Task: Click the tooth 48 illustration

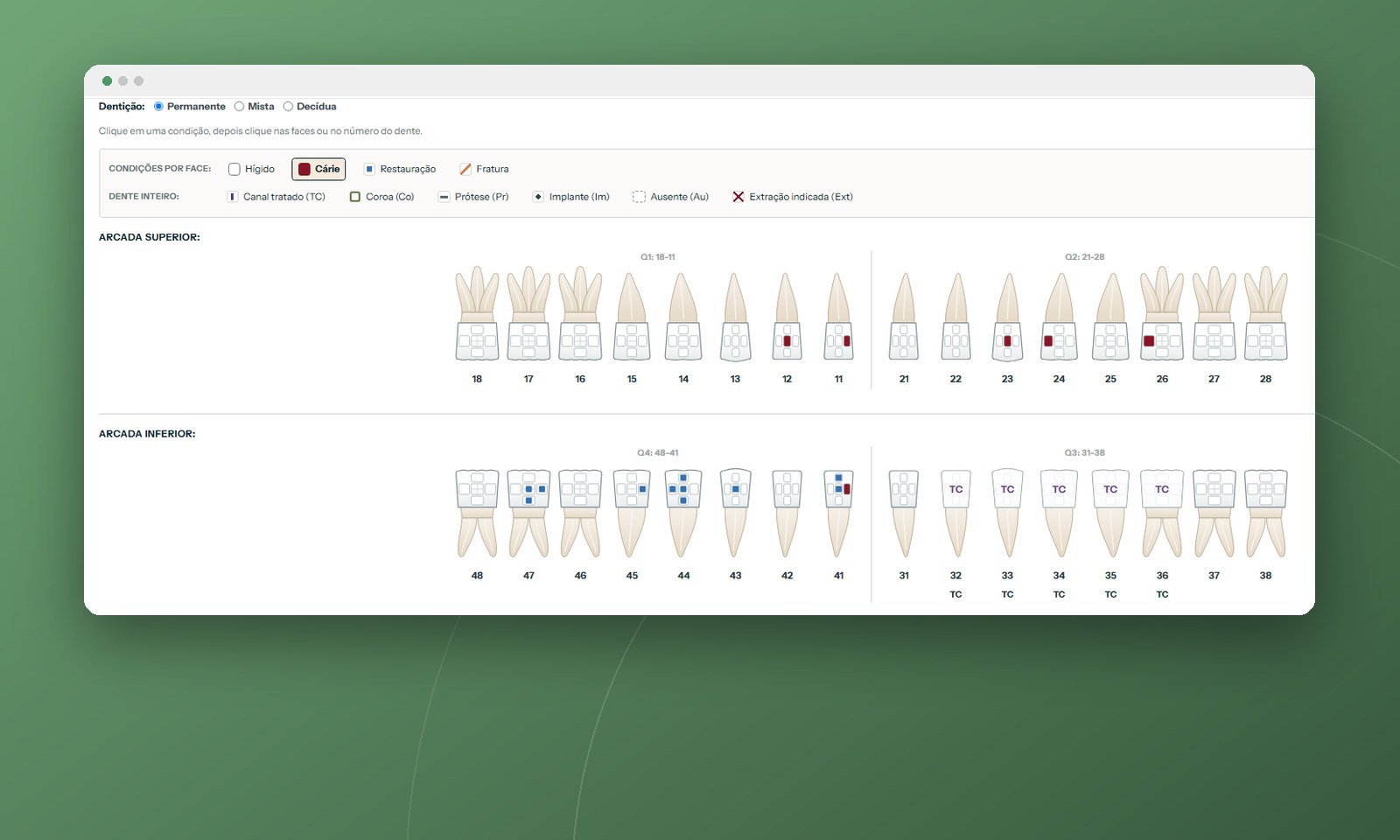Action: pyautogui.click(x=477, y=514)
